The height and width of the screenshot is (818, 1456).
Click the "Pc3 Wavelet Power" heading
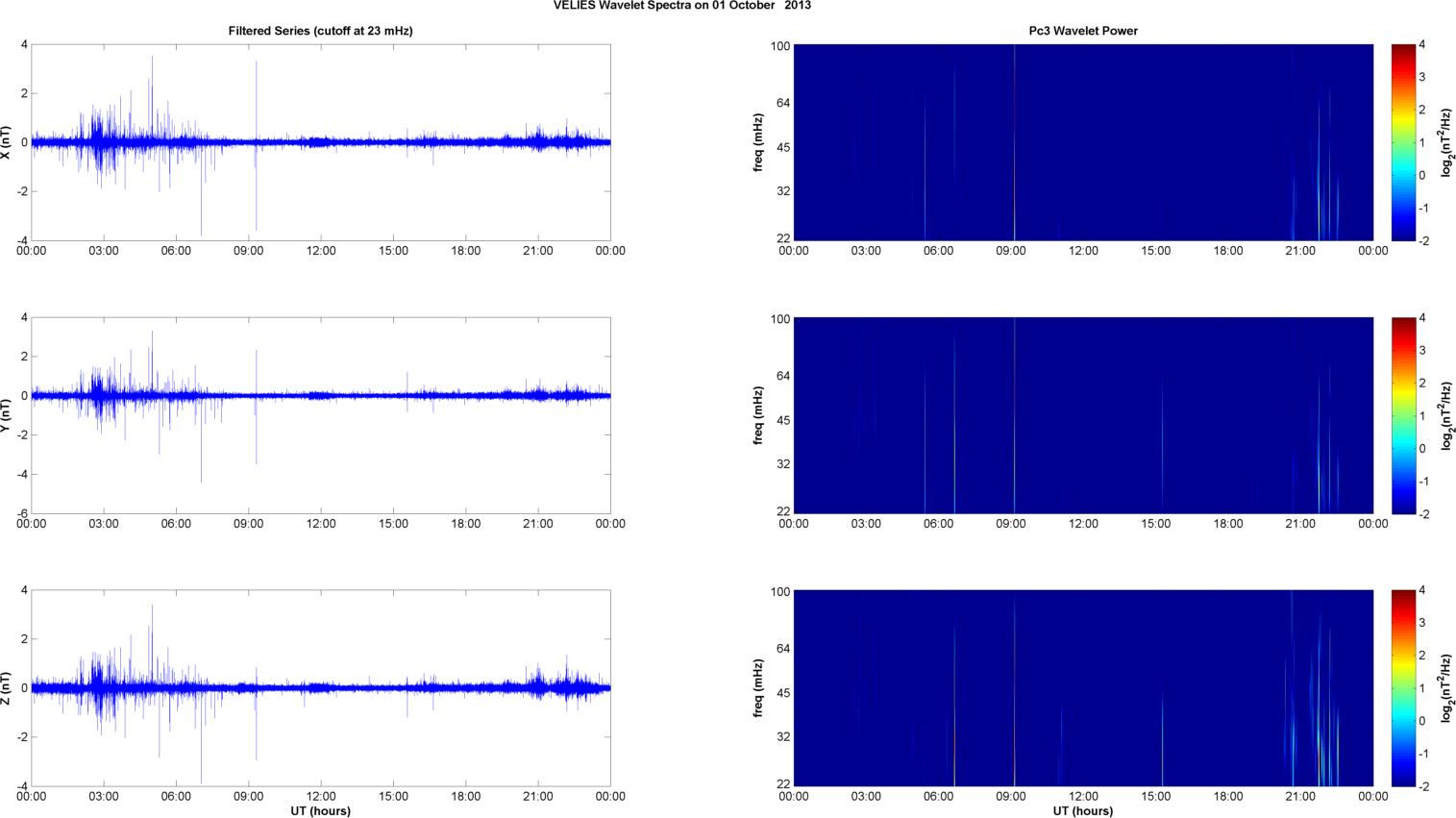click(x=1083, y=31)
